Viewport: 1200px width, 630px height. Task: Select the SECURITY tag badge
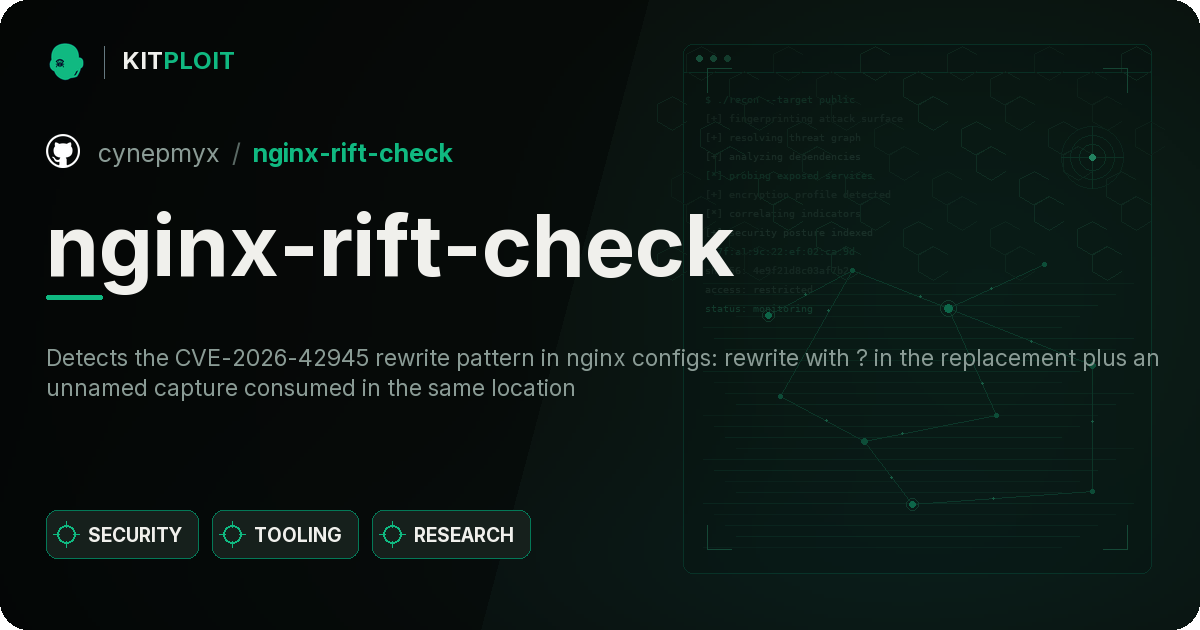pyautogui.click(x=122, y=535)
